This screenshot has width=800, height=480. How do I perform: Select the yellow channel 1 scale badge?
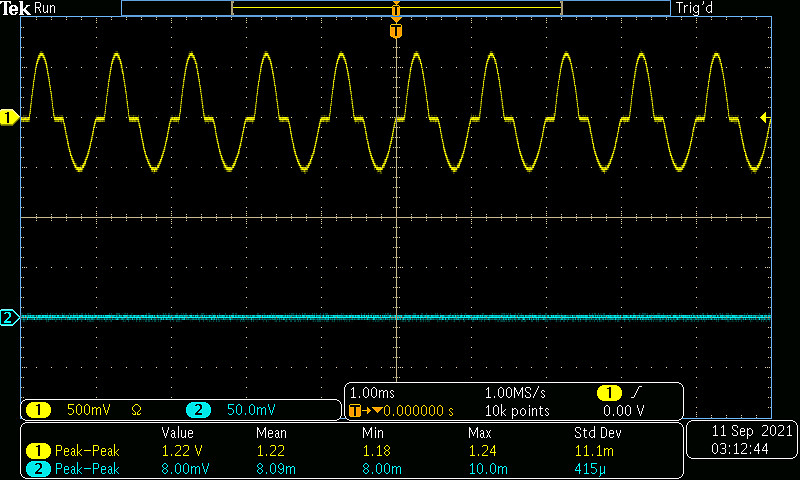coord(38,410)
